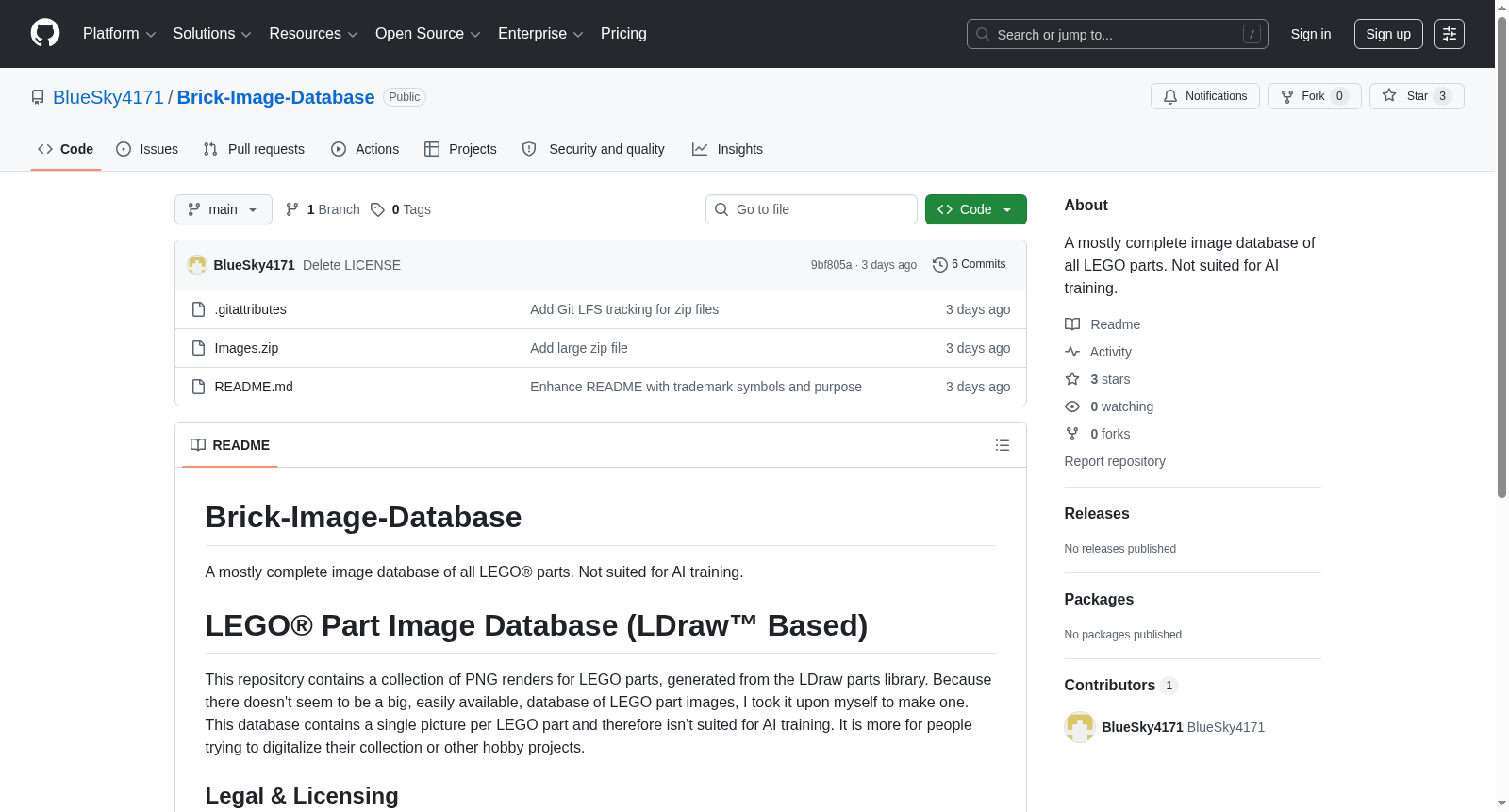Open commit 'Add large zip file'
The width and height of the screenshot is (1509, 812).
tap(579, 348)
